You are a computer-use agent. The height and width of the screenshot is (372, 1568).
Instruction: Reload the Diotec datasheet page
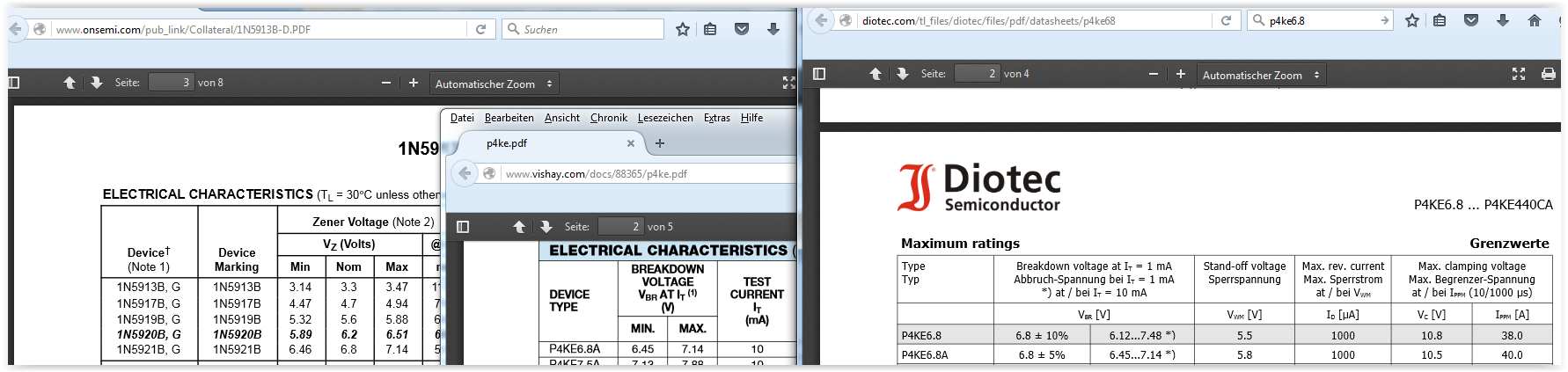1225,20
